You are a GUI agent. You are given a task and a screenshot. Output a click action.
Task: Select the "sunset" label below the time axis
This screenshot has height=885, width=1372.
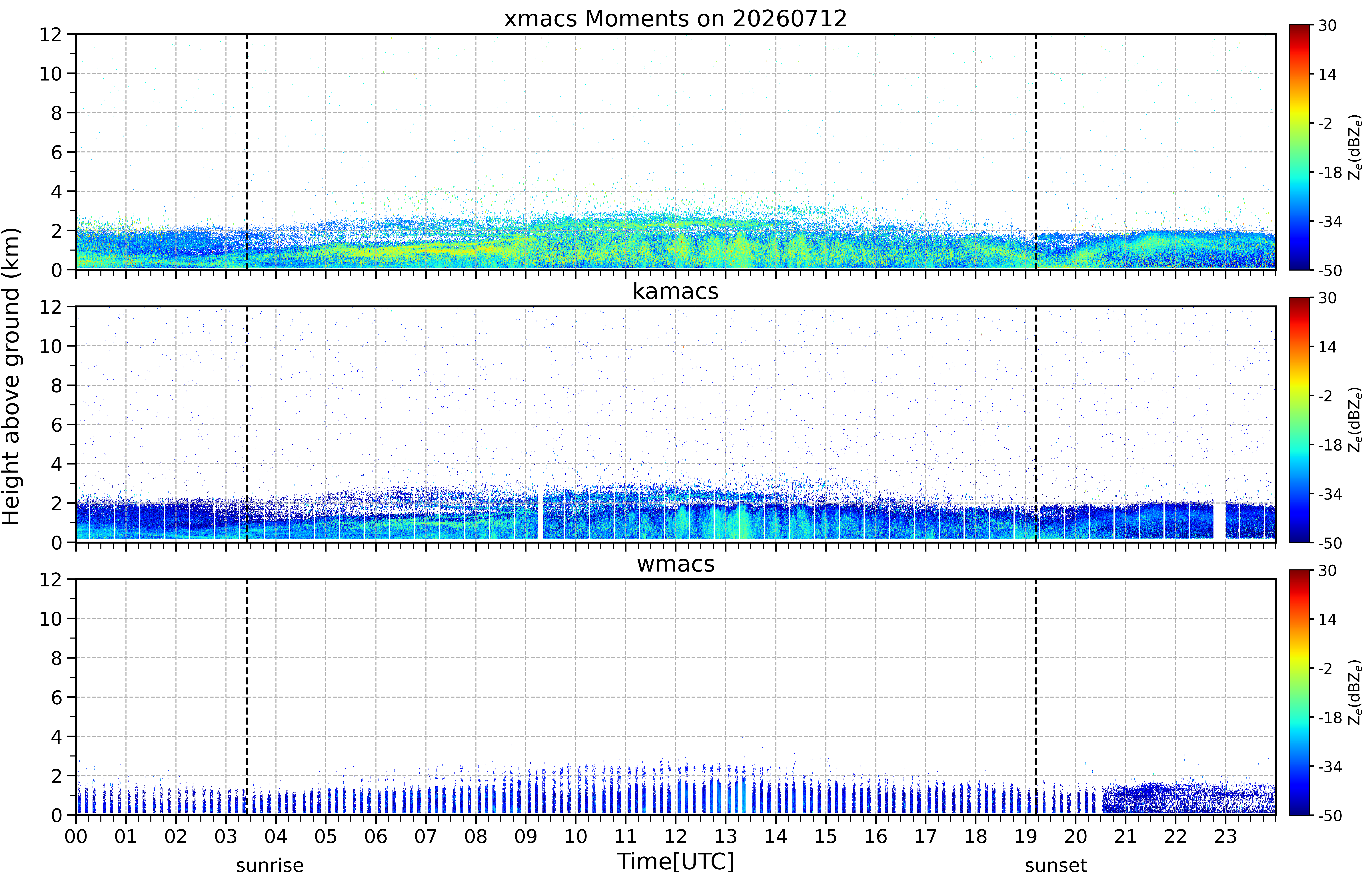coord(1056,865)
